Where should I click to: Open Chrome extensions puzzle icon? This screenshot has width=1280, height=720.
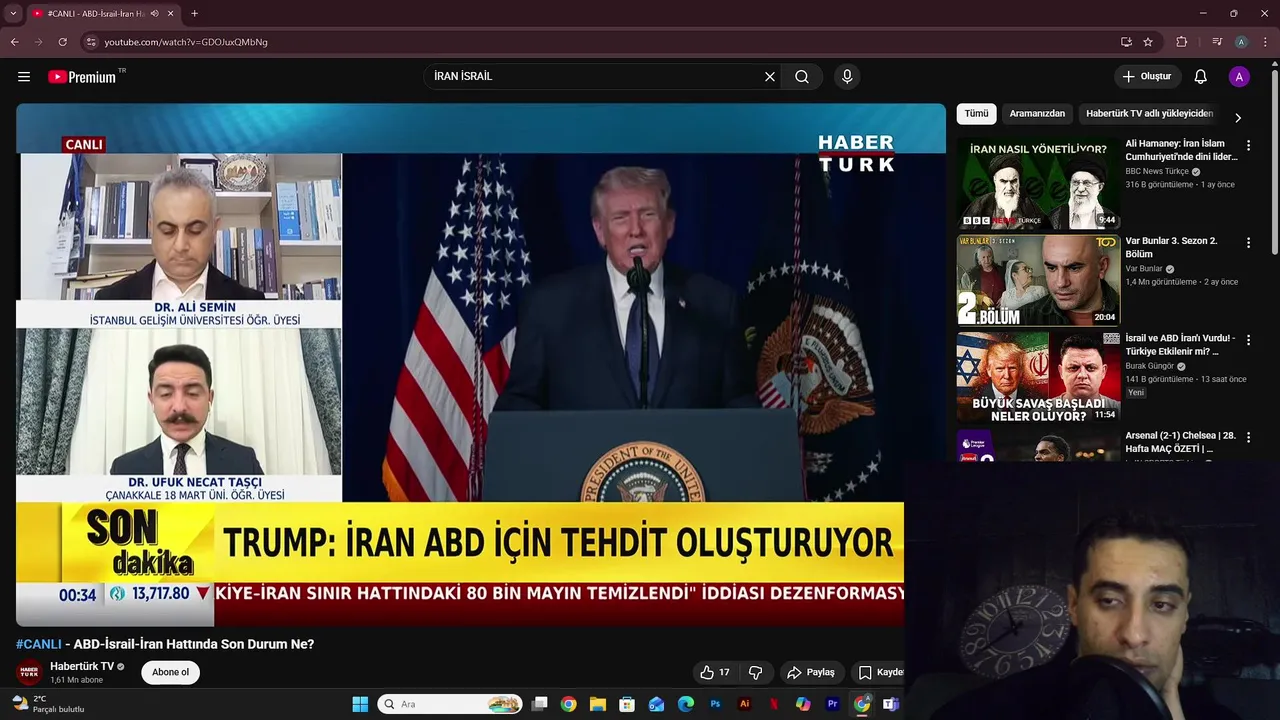coord(1182,42)
